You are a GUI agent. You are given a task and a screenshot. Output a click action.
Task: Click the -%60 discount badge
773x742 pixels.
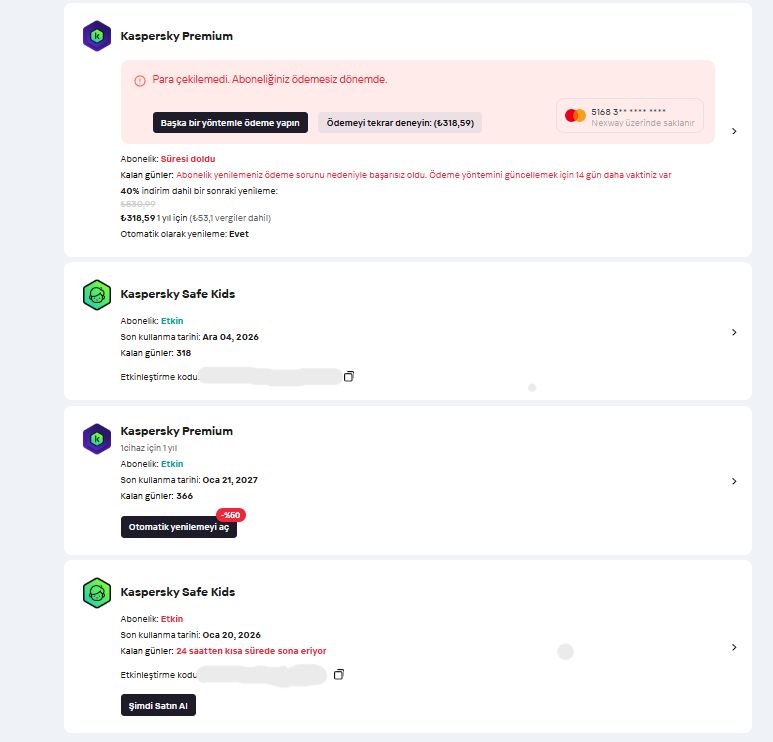[x=231, y=515]
